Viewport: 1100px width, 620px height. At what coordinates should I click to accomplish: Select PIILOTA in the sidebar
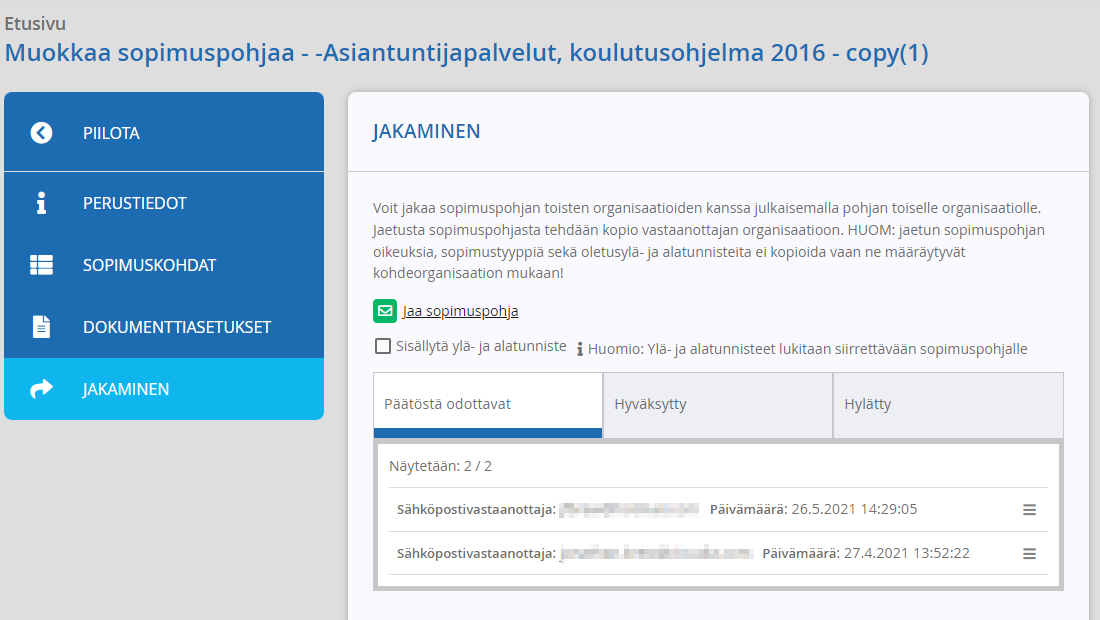(164, 132)
